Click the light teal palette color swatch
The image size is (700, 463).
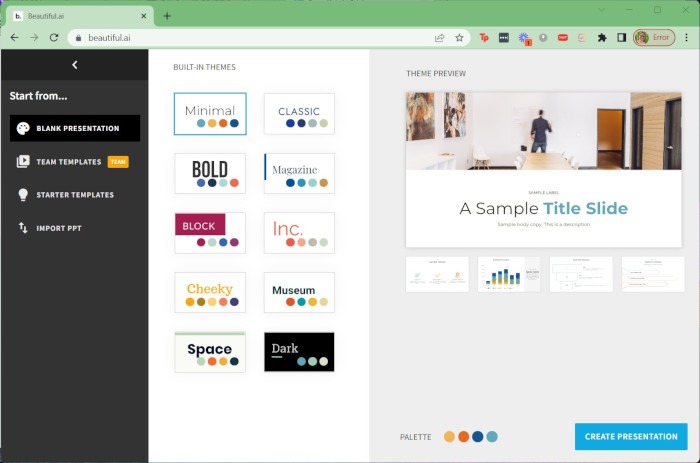click(492, 437)
